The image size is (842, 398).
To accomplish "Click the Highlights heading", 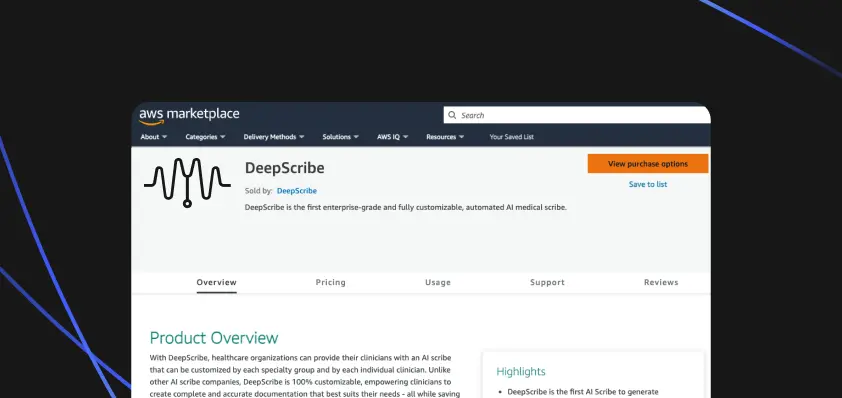I will pyautogui.click(x=520, y=372).
